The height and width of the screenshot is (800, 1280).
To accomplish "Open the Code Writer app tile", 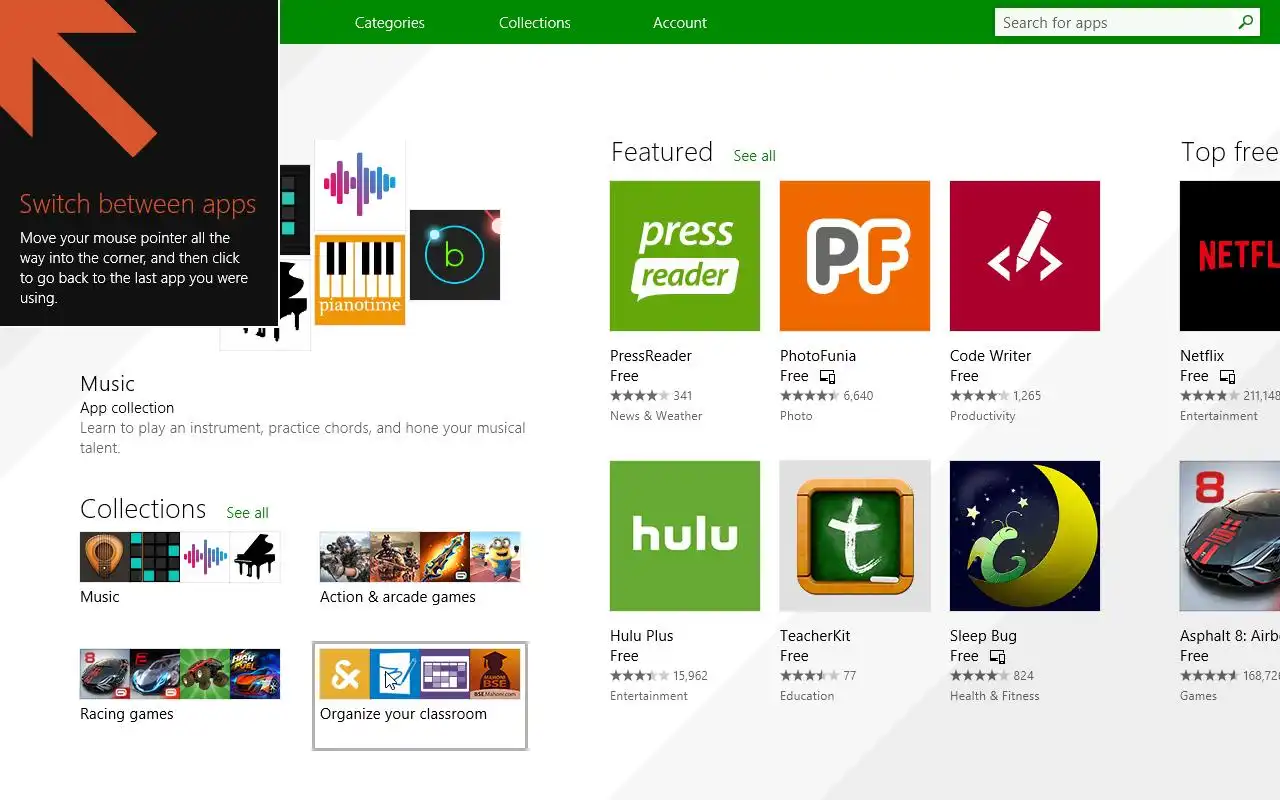I will (1025, 256).
